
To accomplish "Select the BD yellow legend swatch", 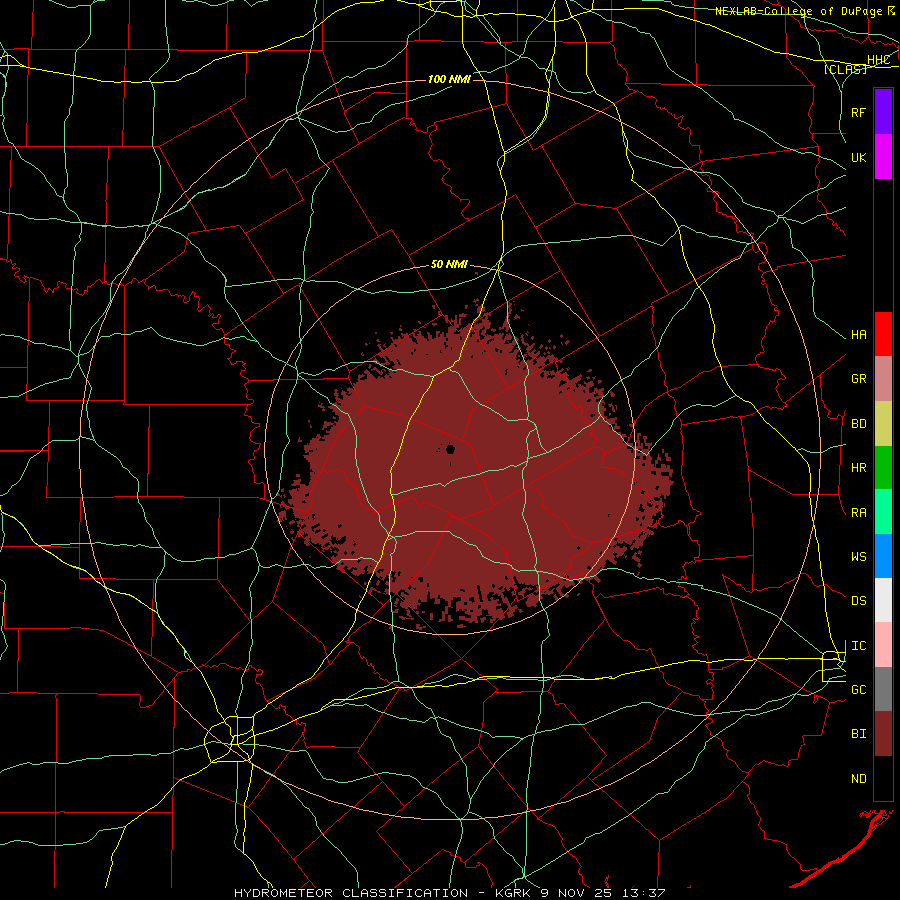I will click(x=883, y=424).
